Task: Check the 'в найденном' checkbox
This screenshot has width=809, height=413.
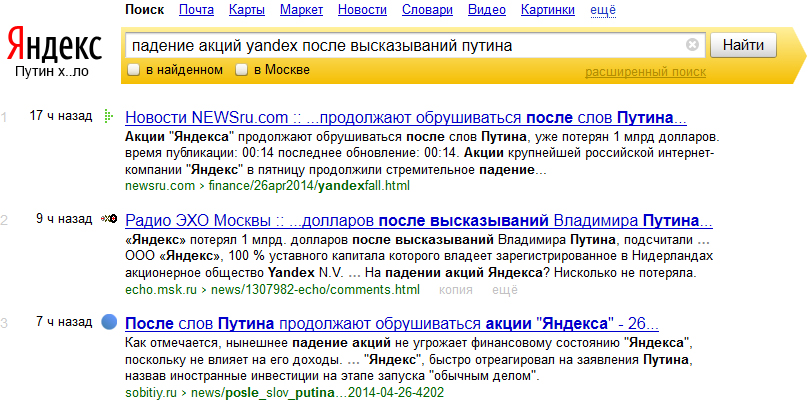Action: pos(134,70)
